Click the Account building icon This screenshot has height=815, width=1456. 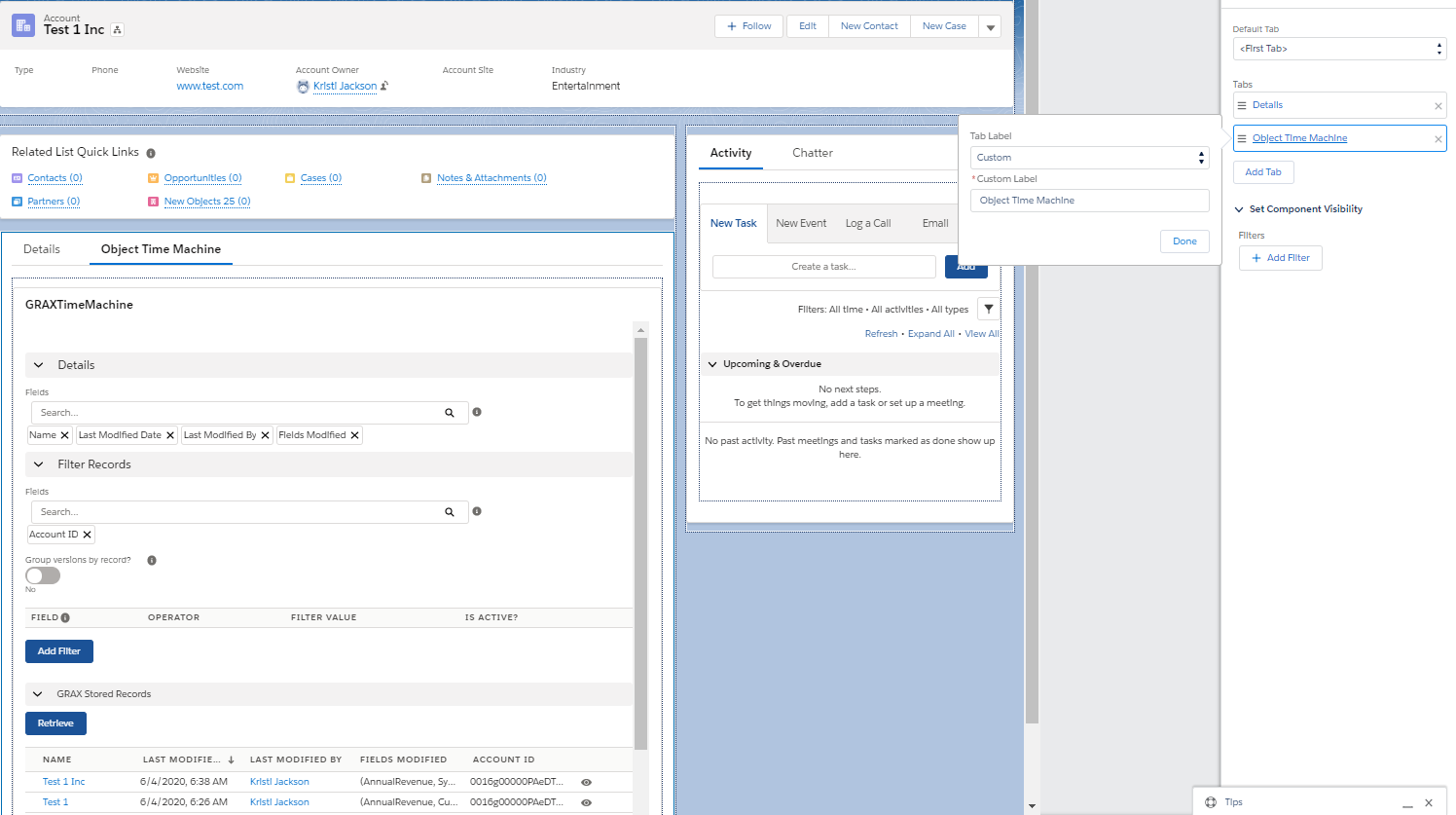23,25
